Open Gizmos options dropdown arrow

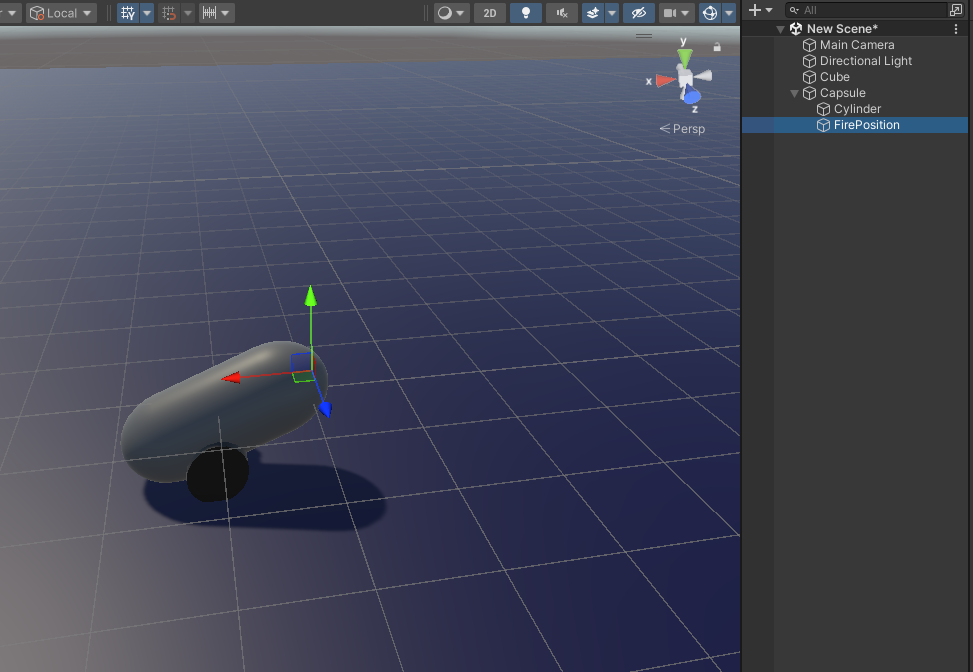[x=729, y=13]
